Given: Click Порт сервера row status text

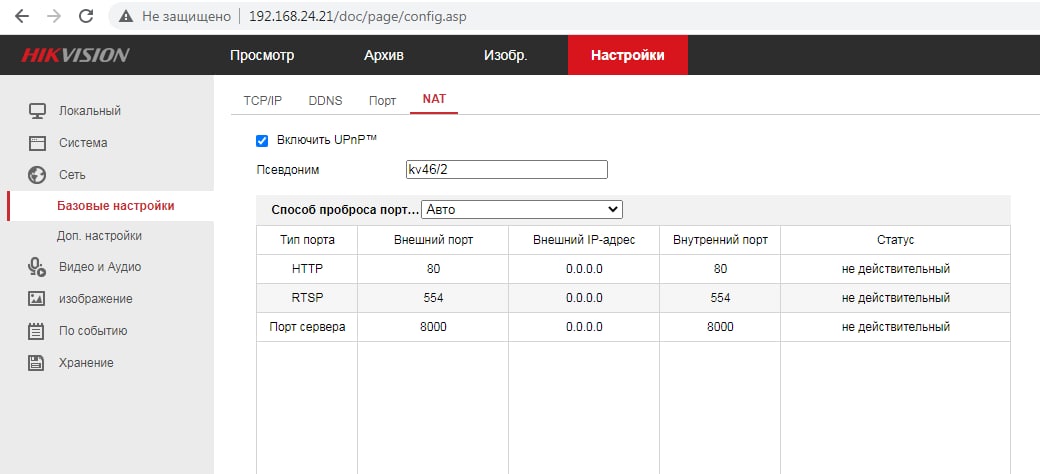Looking at the screenshot, I should coord(895,327).
